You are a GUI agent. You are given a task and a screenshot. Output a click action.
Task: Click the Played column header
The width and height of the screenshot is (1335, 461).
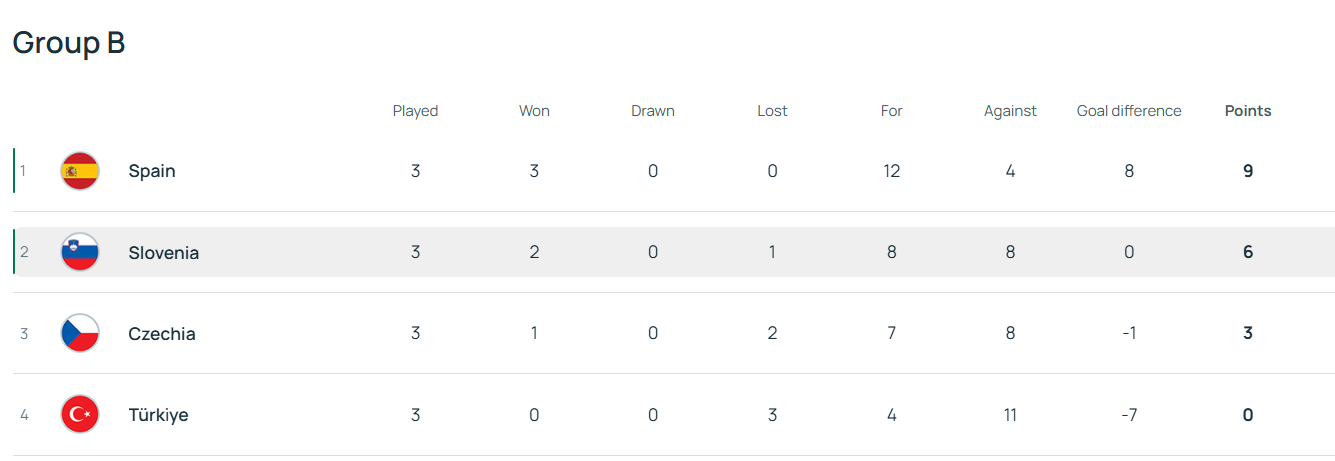[x=415, y=111]
